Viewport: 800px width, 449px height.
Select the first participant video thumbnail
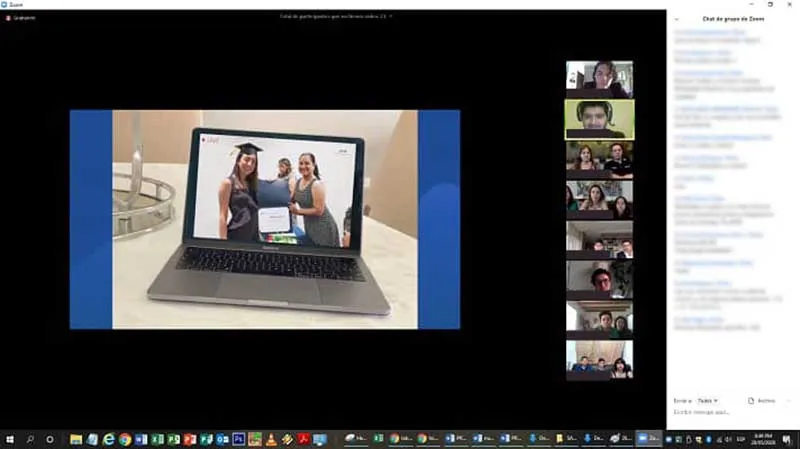pos(599,79)
